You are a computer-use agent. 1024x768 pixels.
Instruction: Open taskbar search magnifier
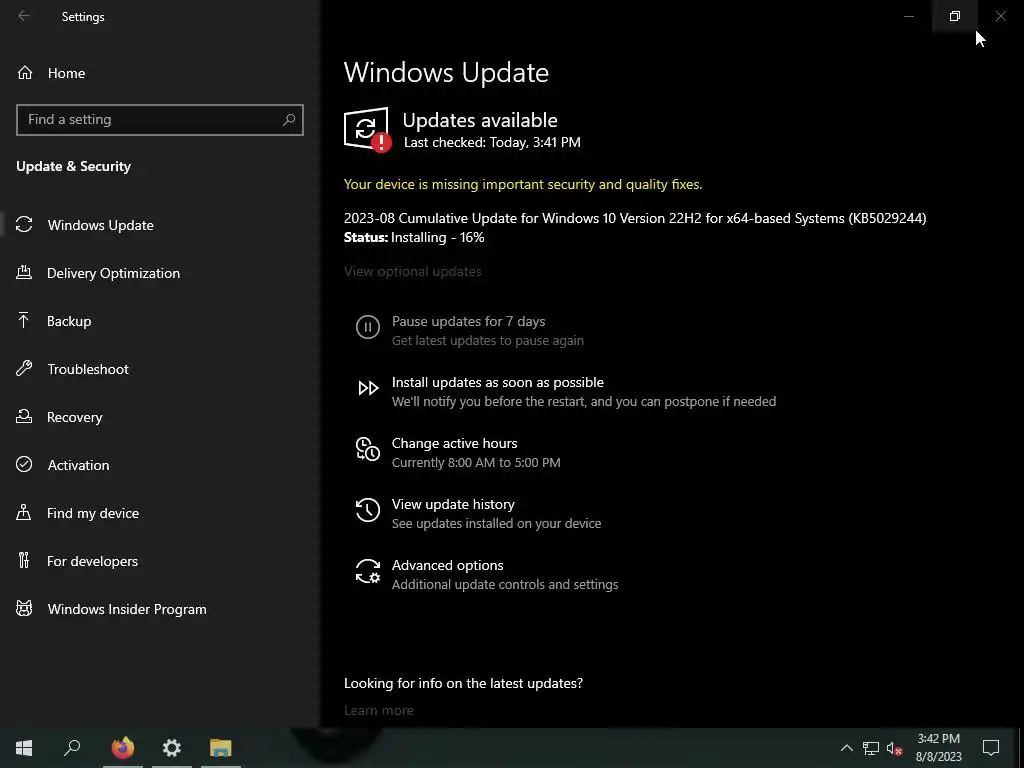tap(72, 748)
